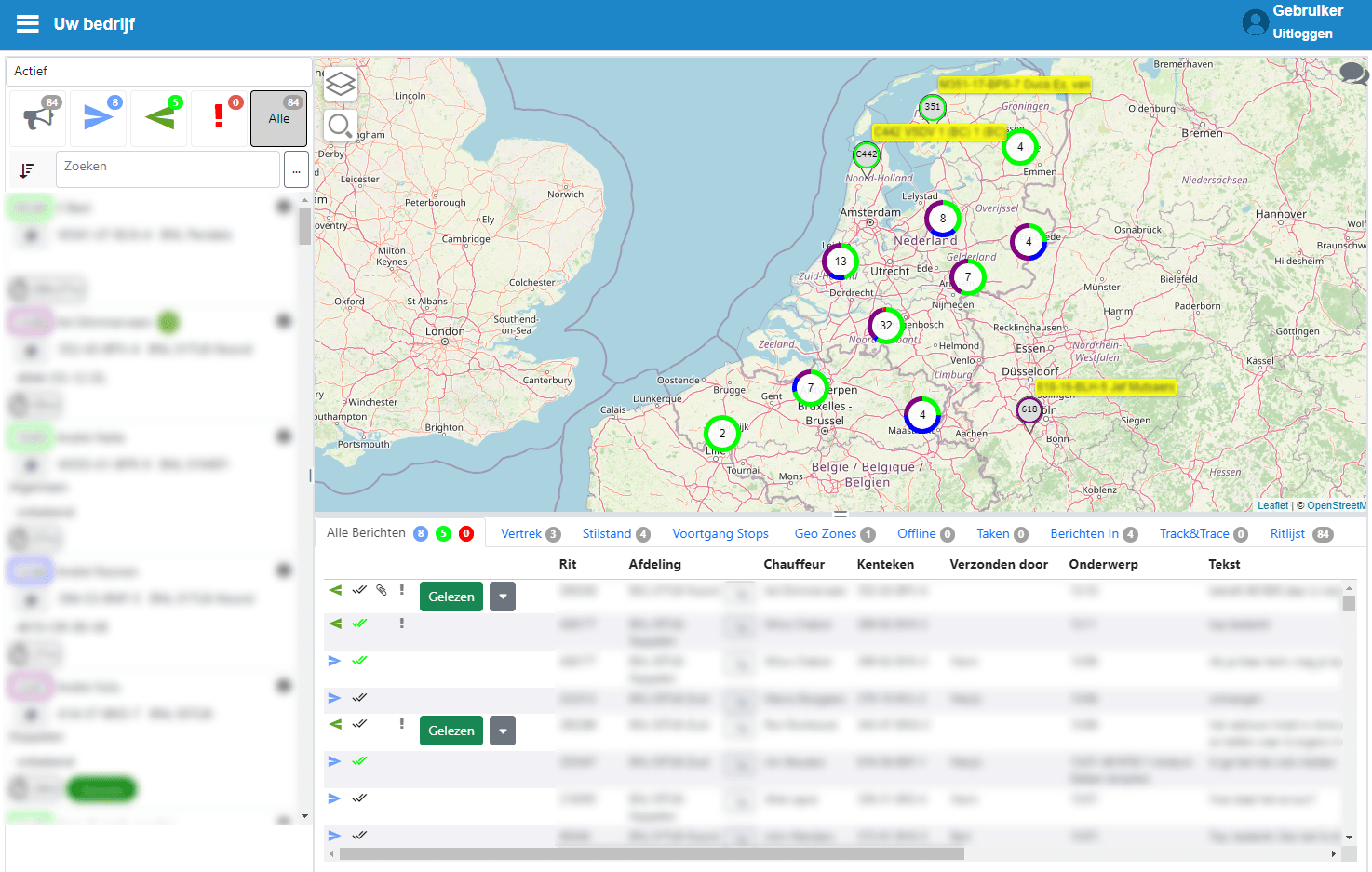Filter by megaphone announcements icon

[39, 118]
